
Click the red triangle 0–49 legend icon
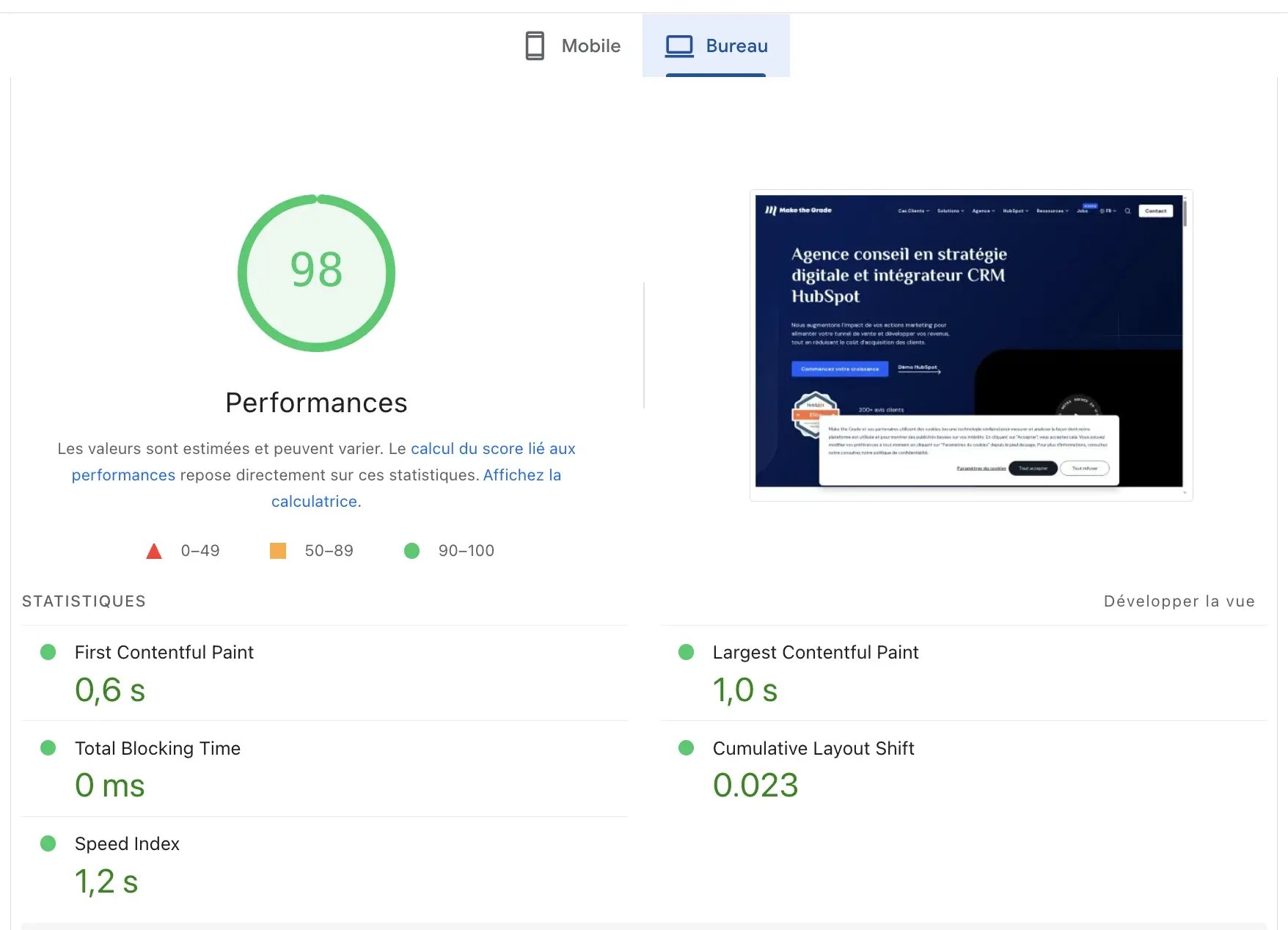click(154, 551)
